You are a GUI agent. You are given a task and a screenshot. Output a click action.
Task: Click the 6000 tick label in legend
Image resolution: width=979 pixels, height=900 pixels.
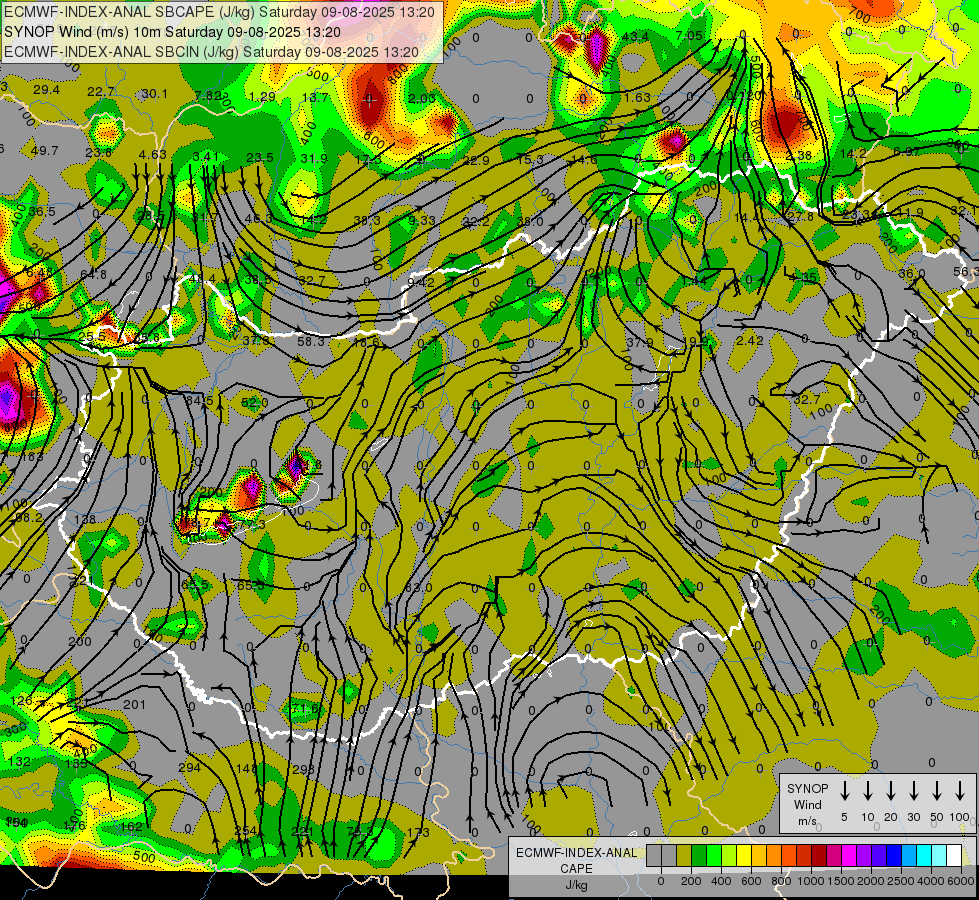click(x=961, y=881)
